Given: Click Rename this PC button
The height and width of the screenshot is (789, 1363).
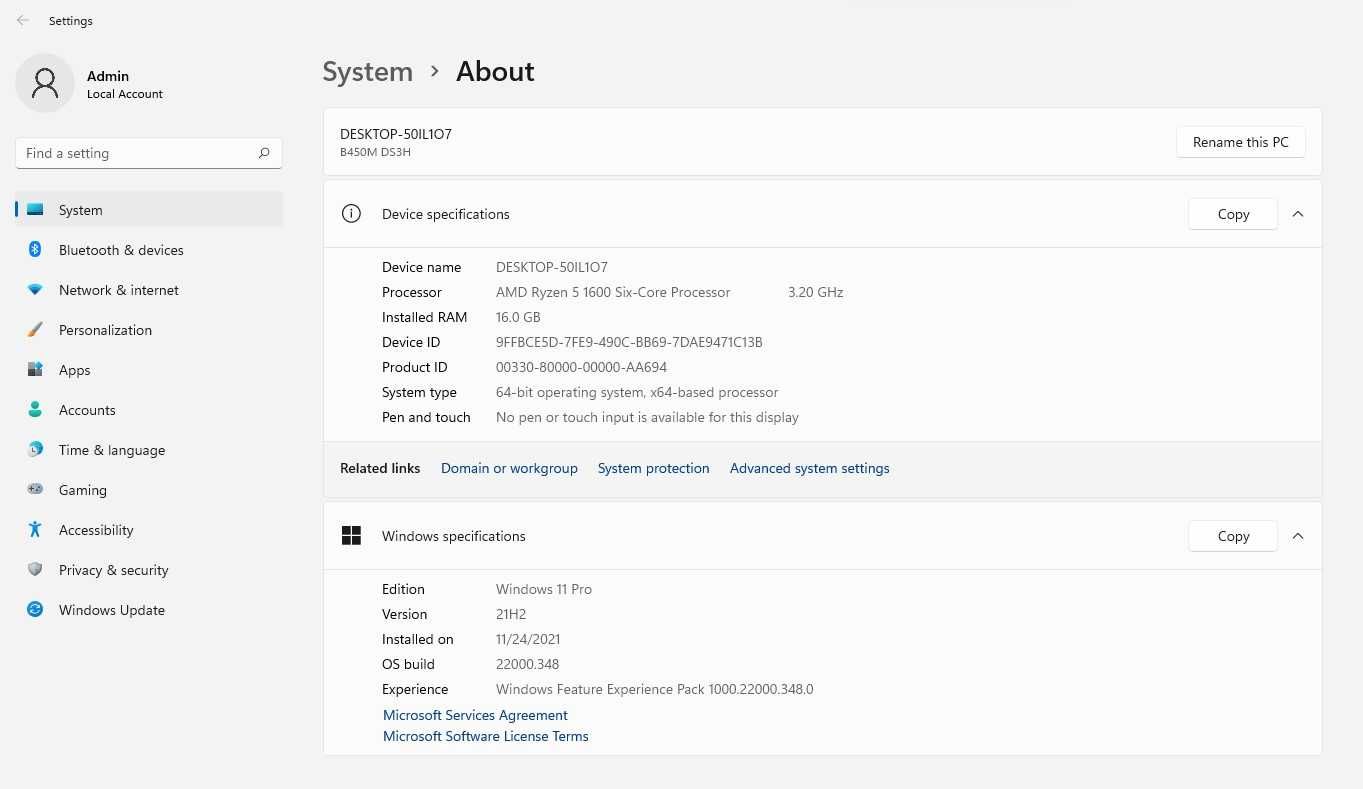Looking at the screenshot, I should click(x=1240, y=142).
